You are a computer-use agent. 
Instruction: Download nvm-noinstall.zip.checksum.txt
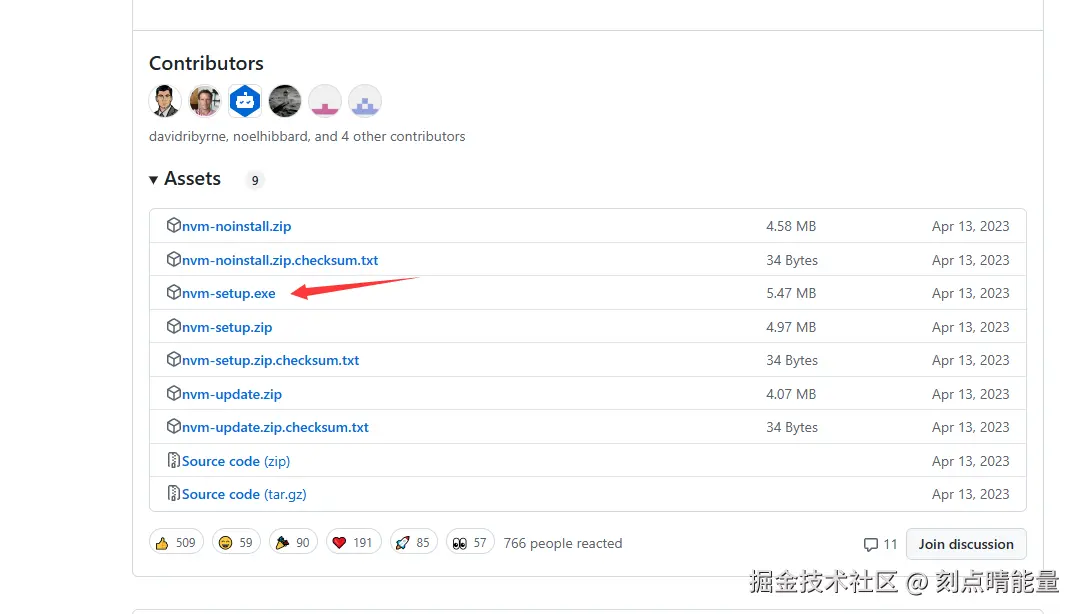tap(280, 260)
